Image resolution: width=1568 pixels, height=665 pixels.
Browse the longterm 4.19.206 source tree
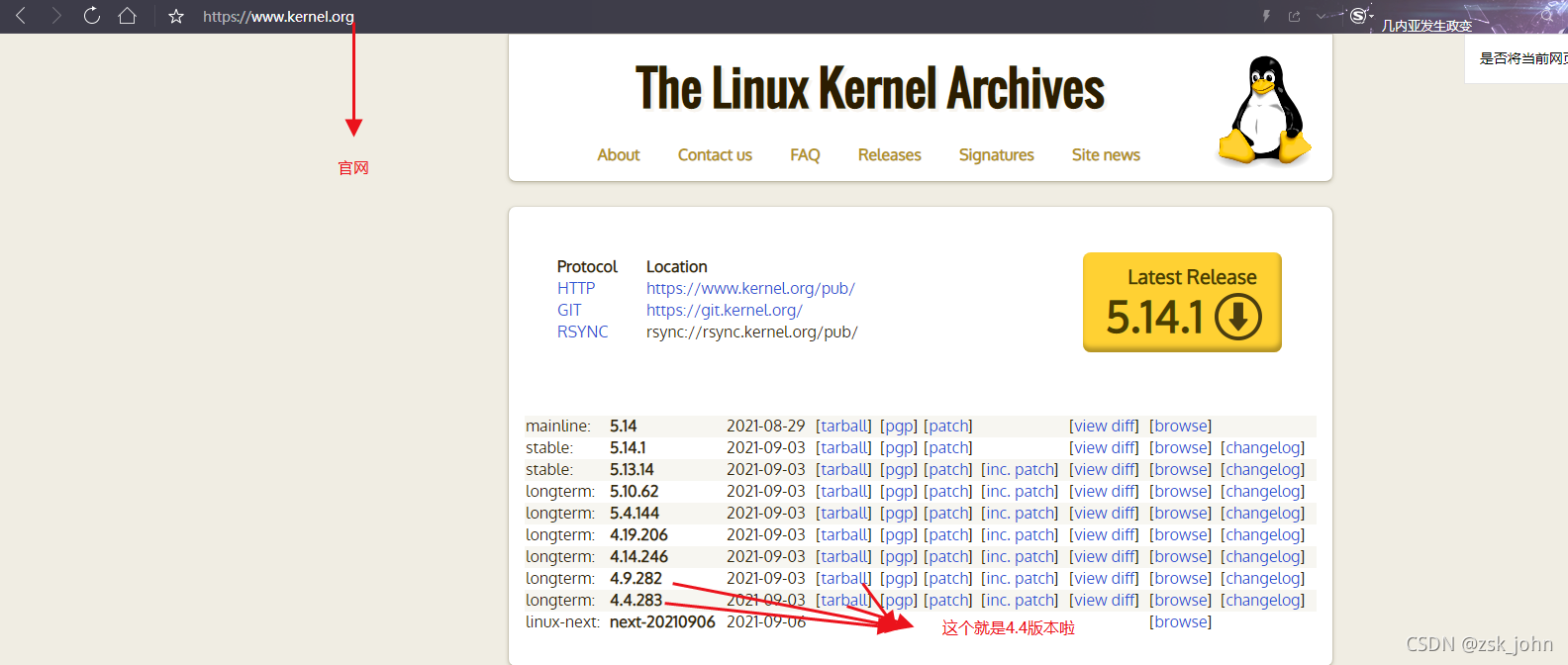pos(1180,535)
